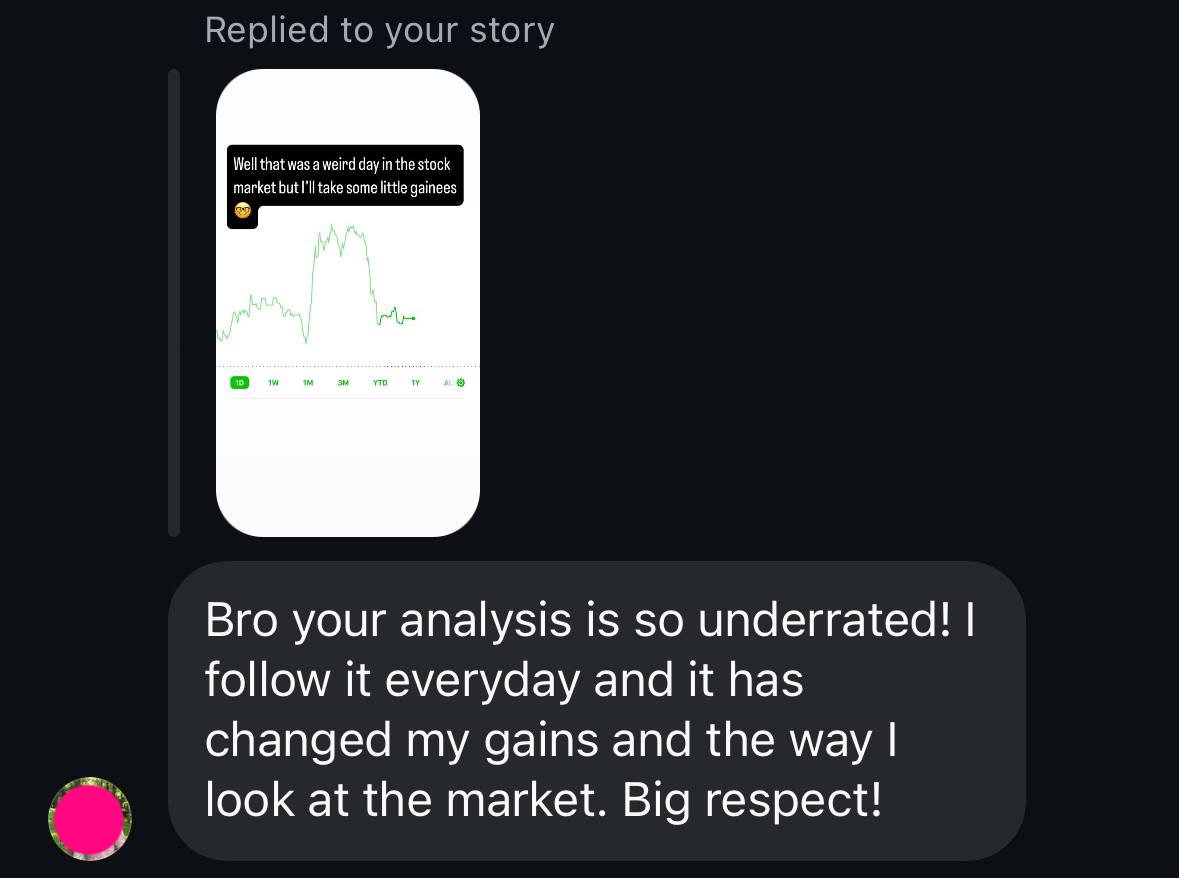Select the 3M time range
This screenshot has height=878, width=1179.
point(343,382)
